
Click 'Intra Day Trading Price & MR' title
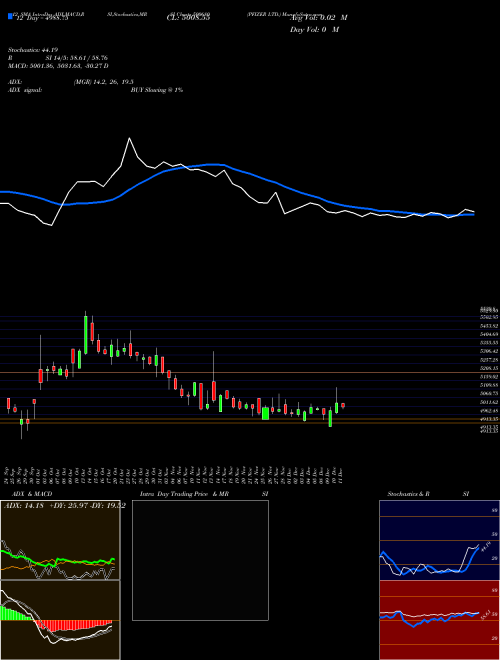tap(184, 494)
